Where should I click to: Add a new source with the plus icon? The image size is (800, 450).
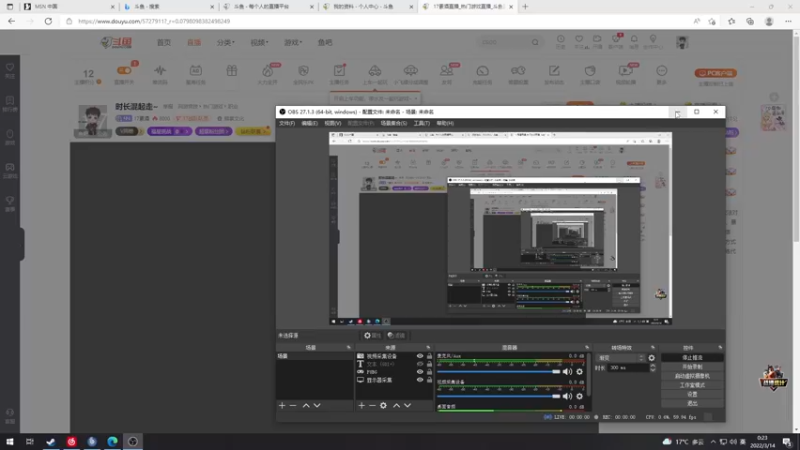pos(361,406)
